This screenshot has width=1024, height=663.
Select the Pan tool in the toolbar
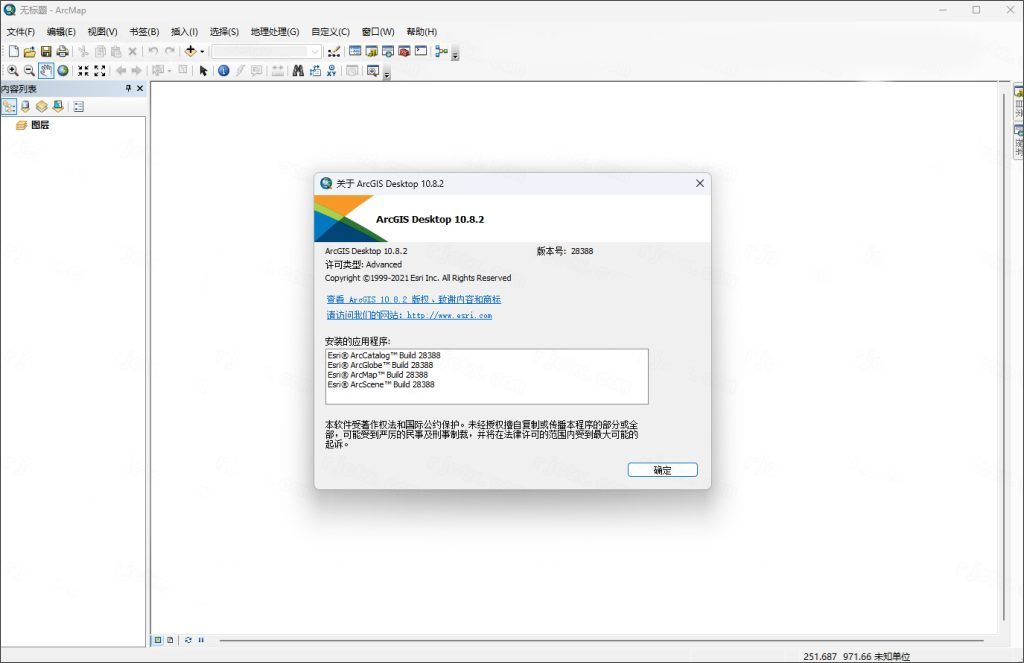click(x=46, y=70)
